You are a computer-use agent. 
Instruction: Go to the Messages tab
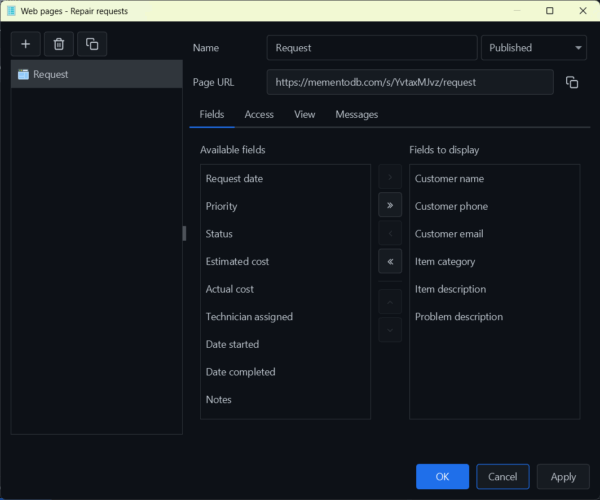[x=357, y=115]
